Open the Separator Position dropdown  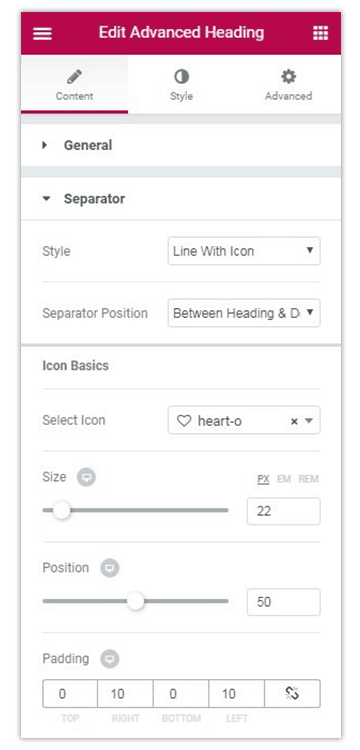(x=244, y=313)
